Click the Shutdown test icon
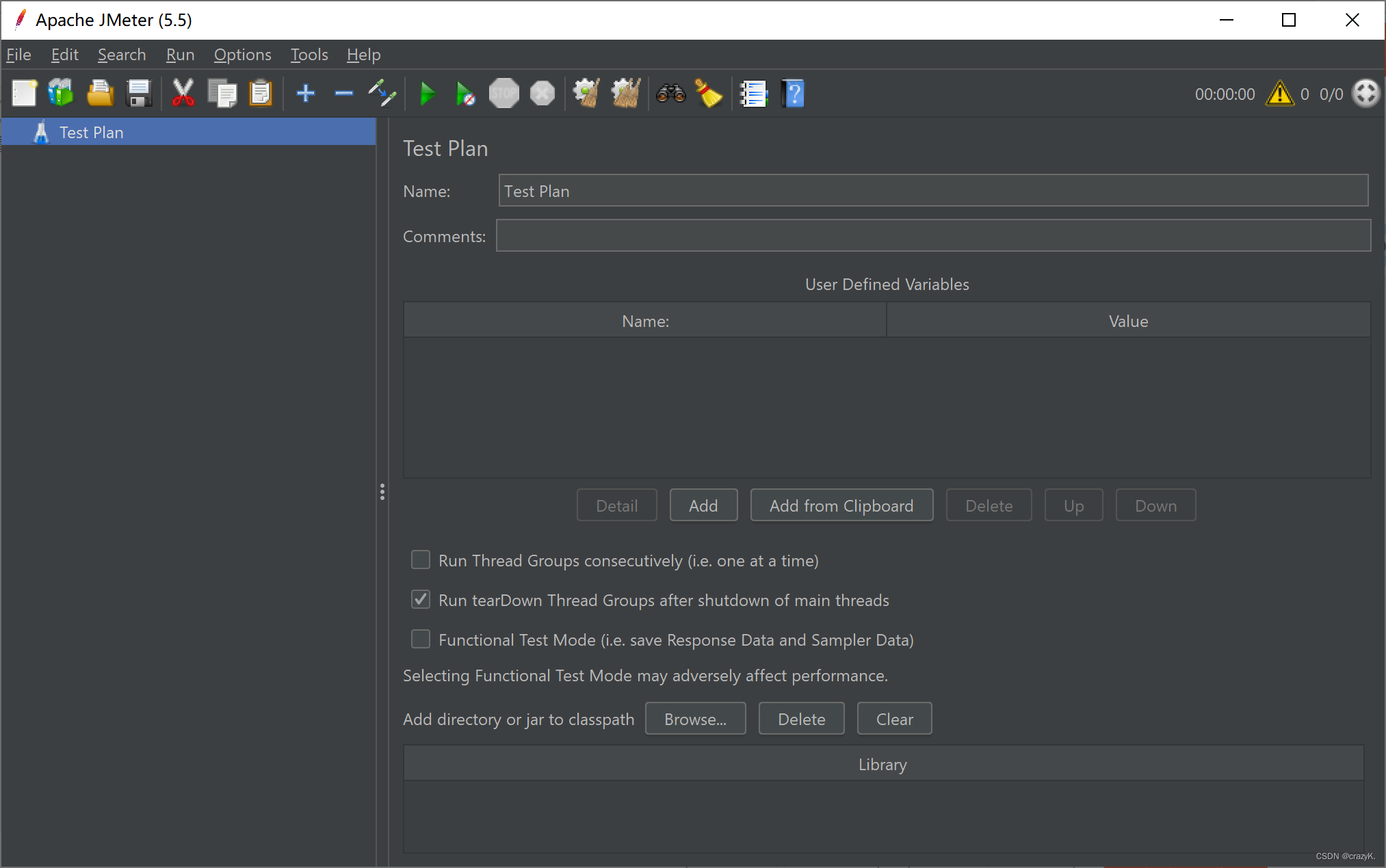The width and height of the screenshot is (1386, 868). (x=542, y=94)
